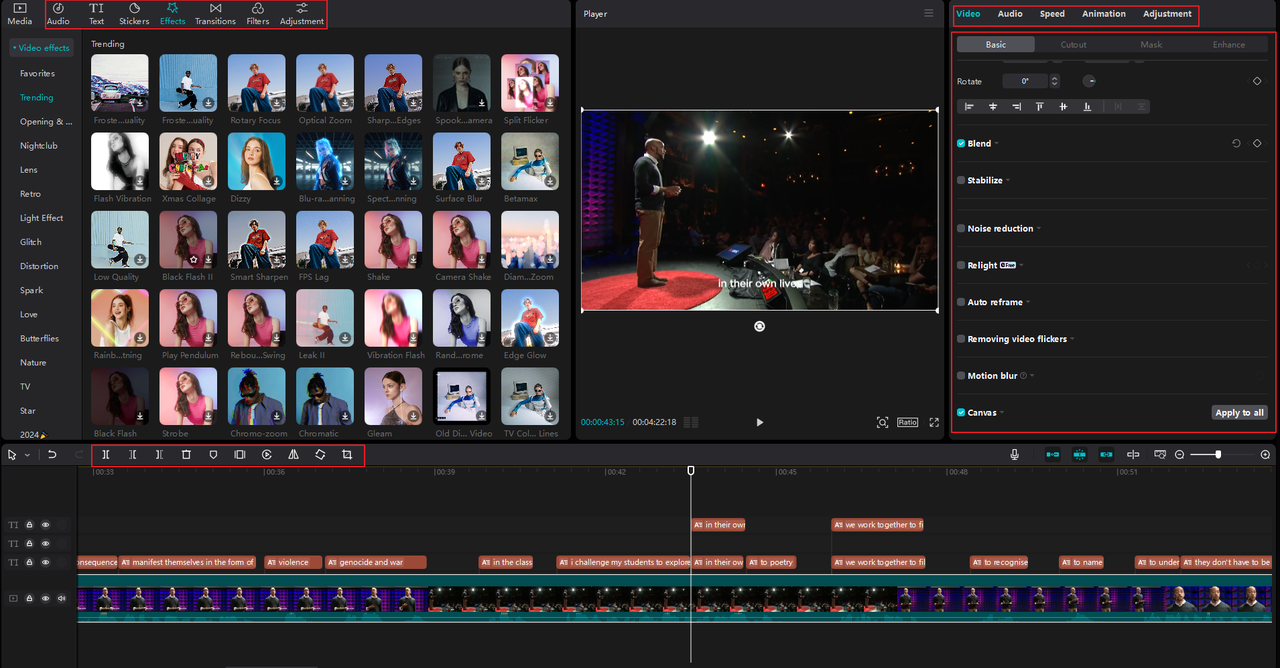The image size is (1280, 668).
Task: Enable the Noise reduction checkbox
Action: pos(961,228)
